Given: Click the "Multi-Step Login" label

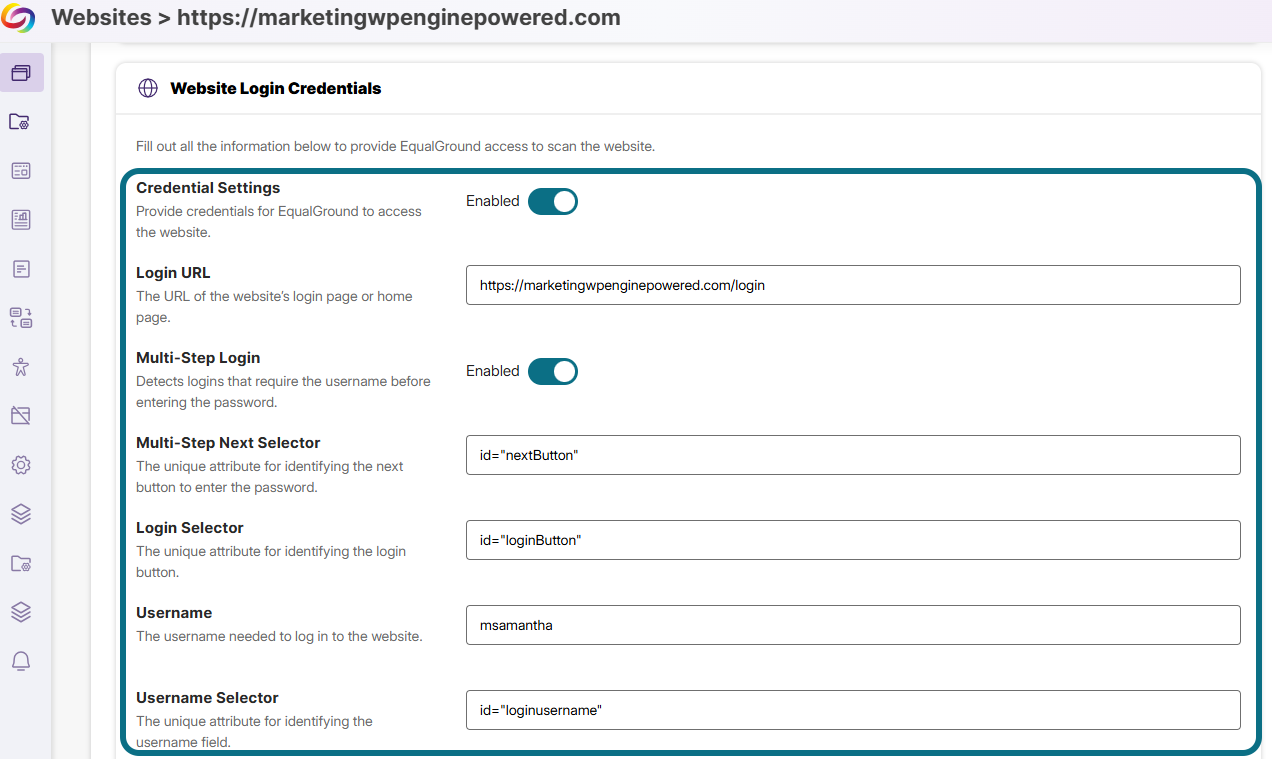Looking at the screenshot, I should point(198,358).
